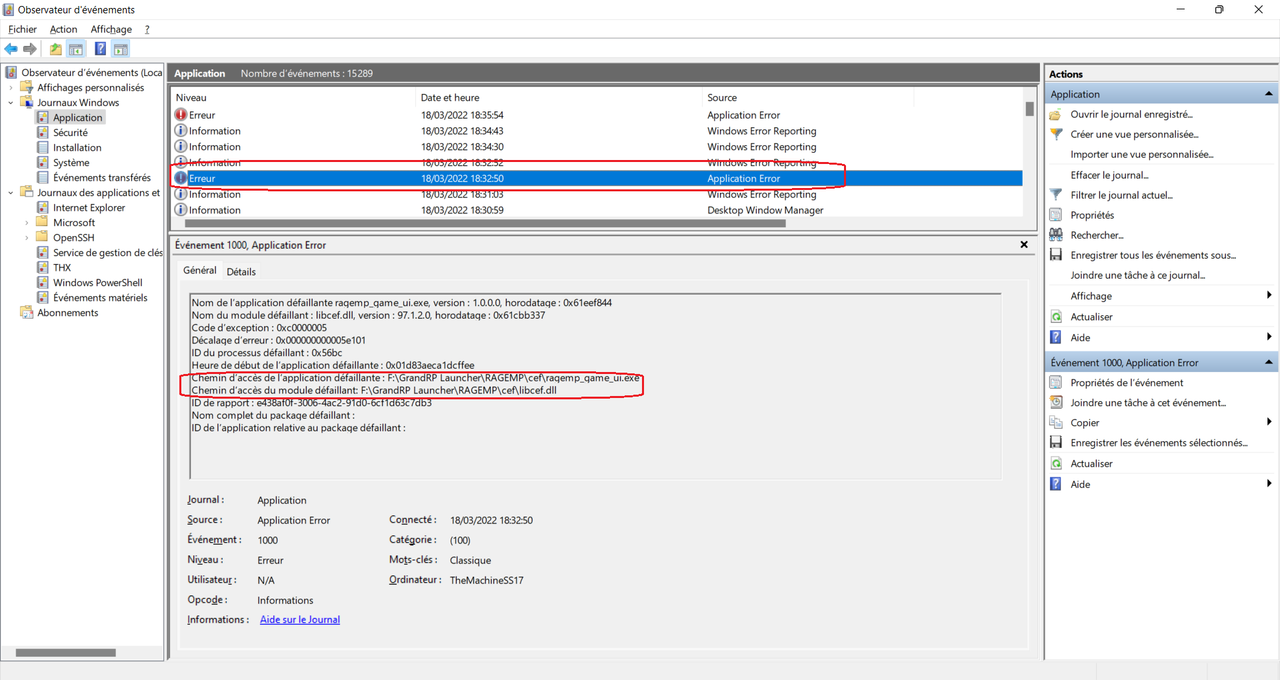Click the event list vertical scrollbar thumb
The image size is (1280, 680).
pos(1029,108)
